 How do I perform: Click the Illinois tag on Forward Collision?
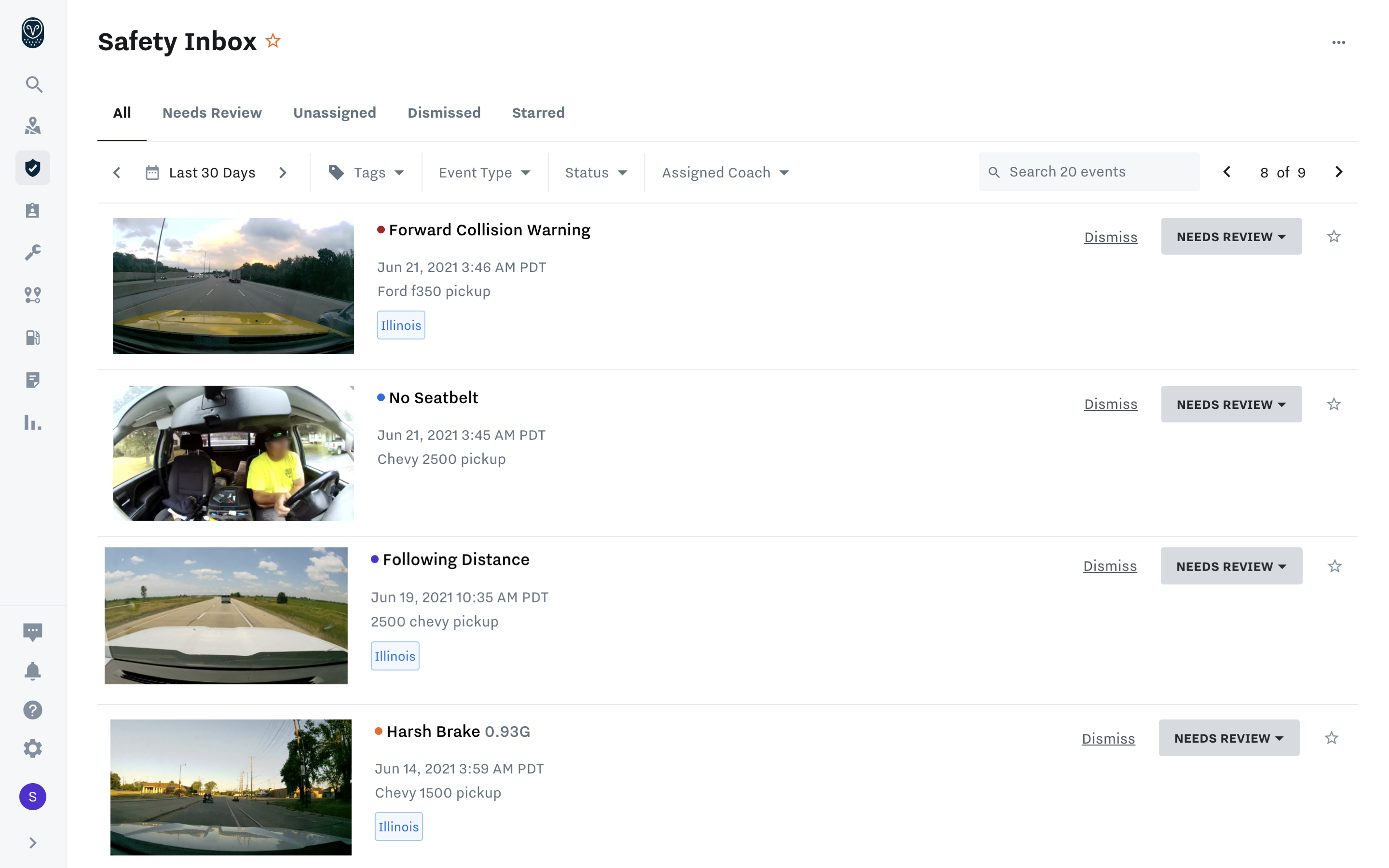point(401,325)
